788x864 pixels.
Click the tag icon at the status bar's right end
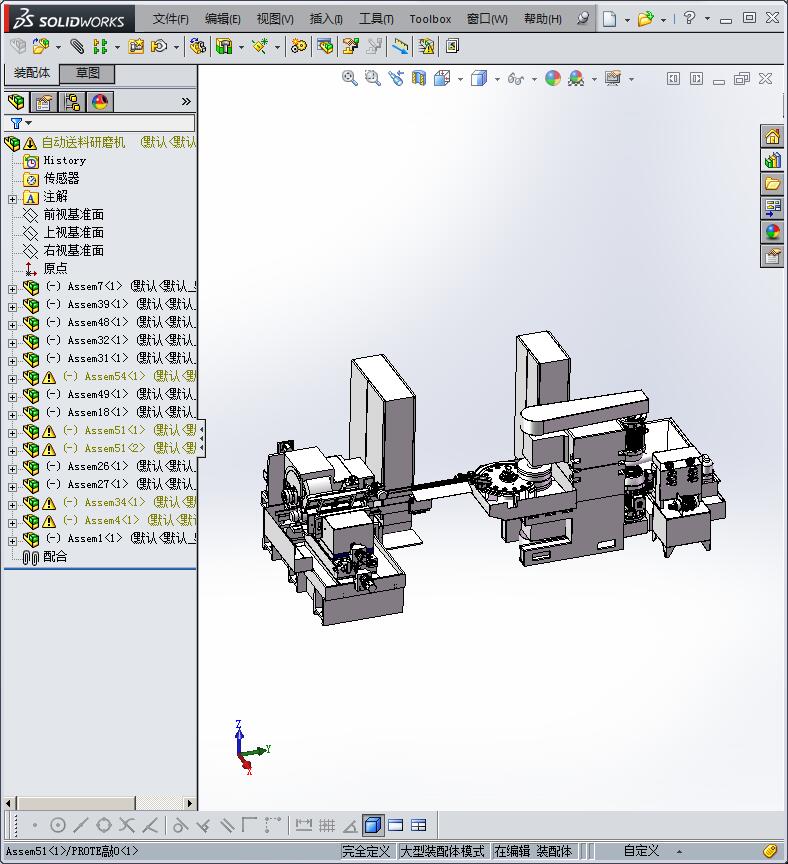[x=770, y=851]
